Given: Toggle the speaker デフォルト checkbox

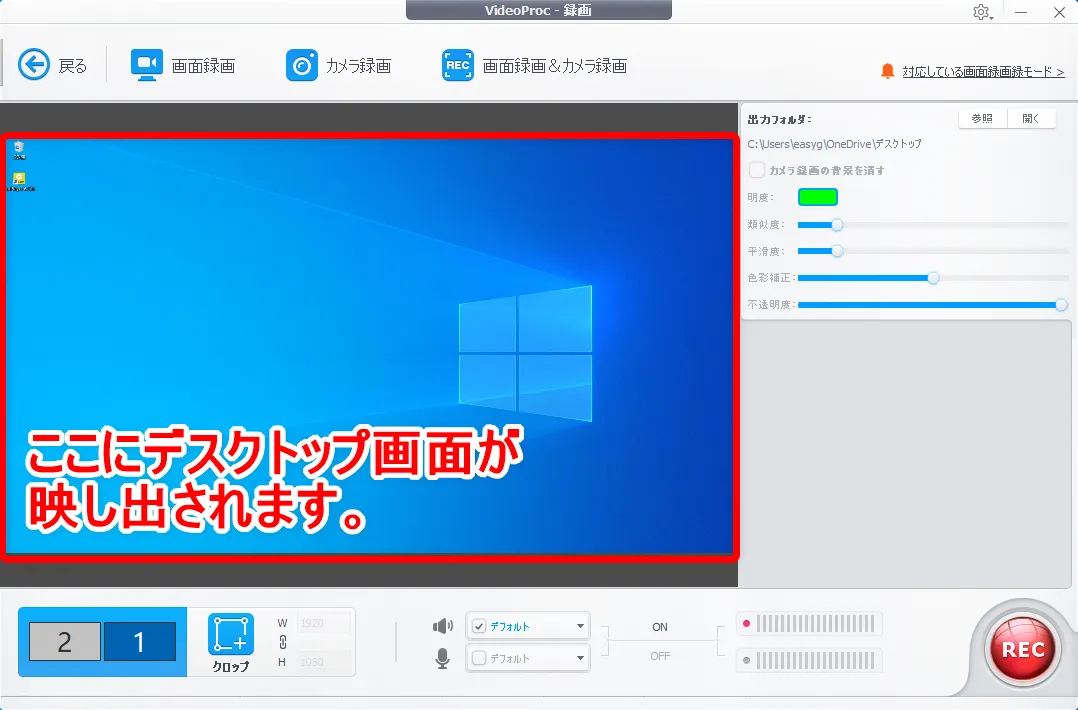Looking at the screenshot, I should click(479, 626).
